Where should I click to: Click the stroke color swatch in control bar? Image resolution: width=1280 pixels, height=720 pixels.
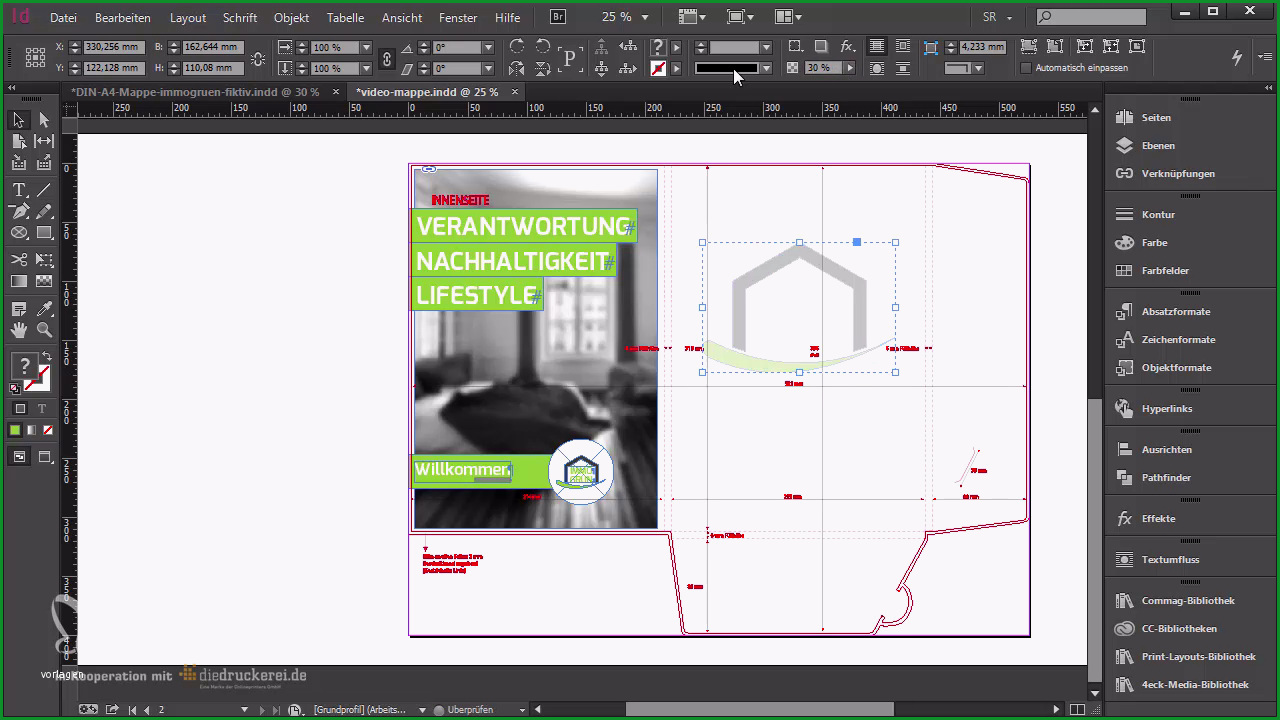(x=658, y=68)
